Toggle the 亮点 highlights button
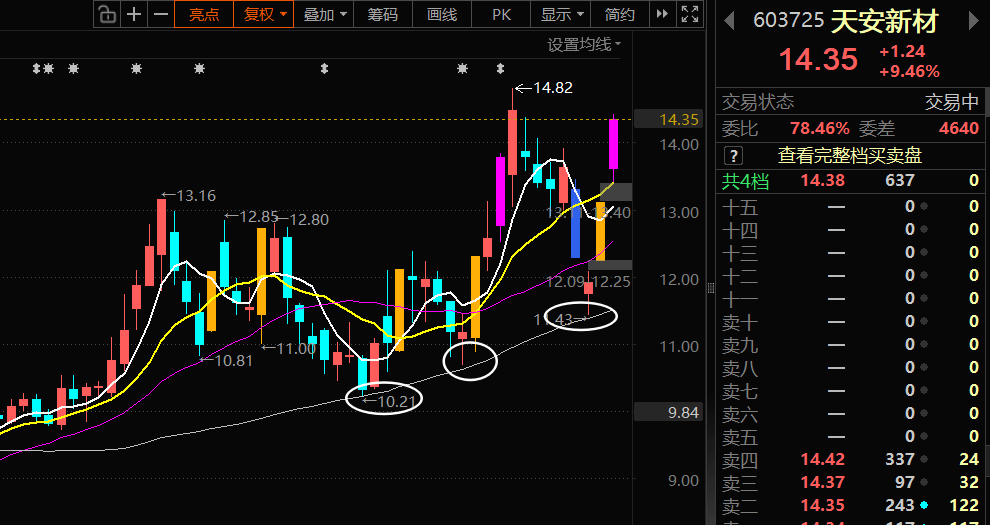The height and width of the screenshot is (525, 990). (204, 14)
